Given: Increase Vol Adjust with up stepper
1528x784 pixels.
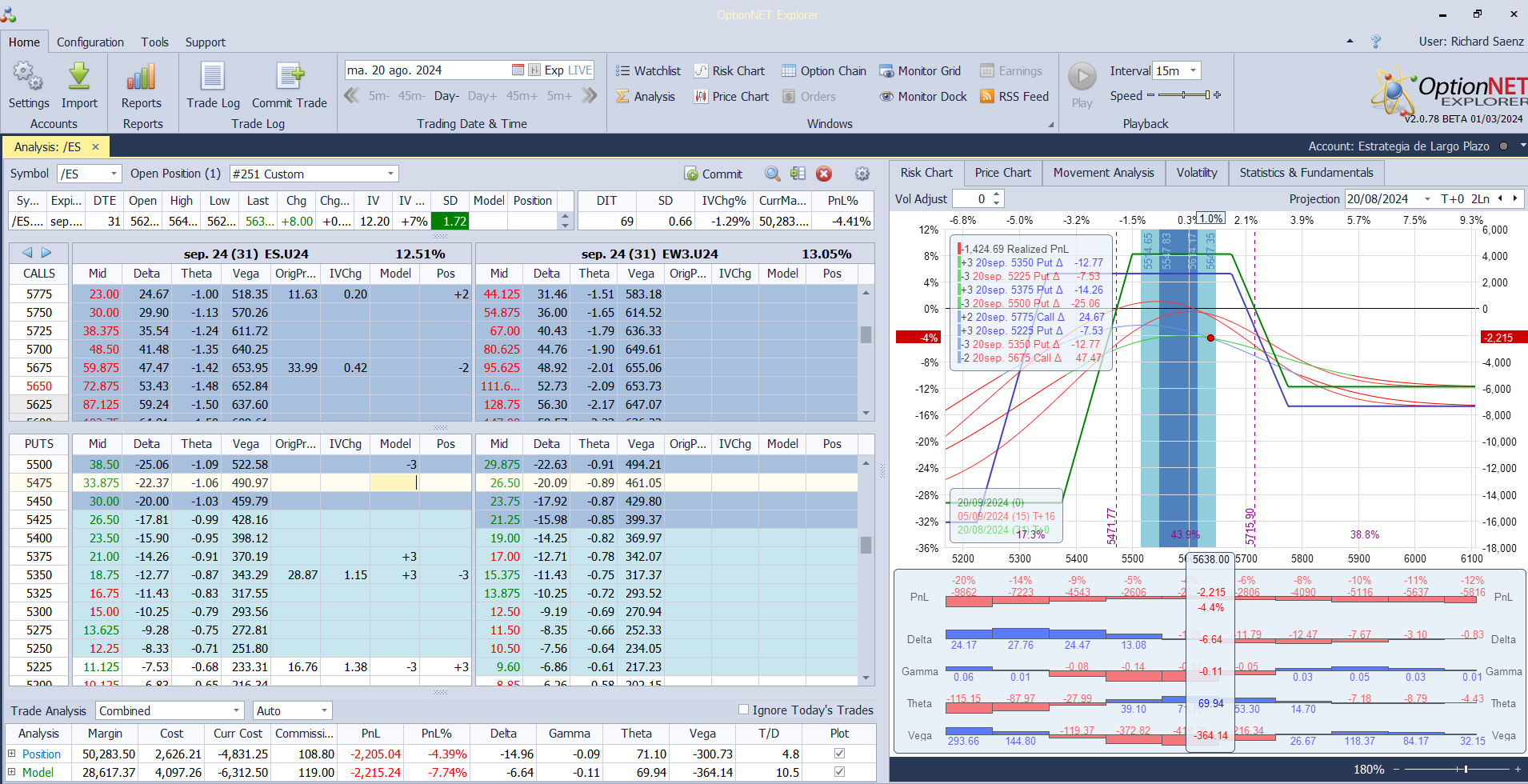Looking at the screenshot, I should (997, 194).
